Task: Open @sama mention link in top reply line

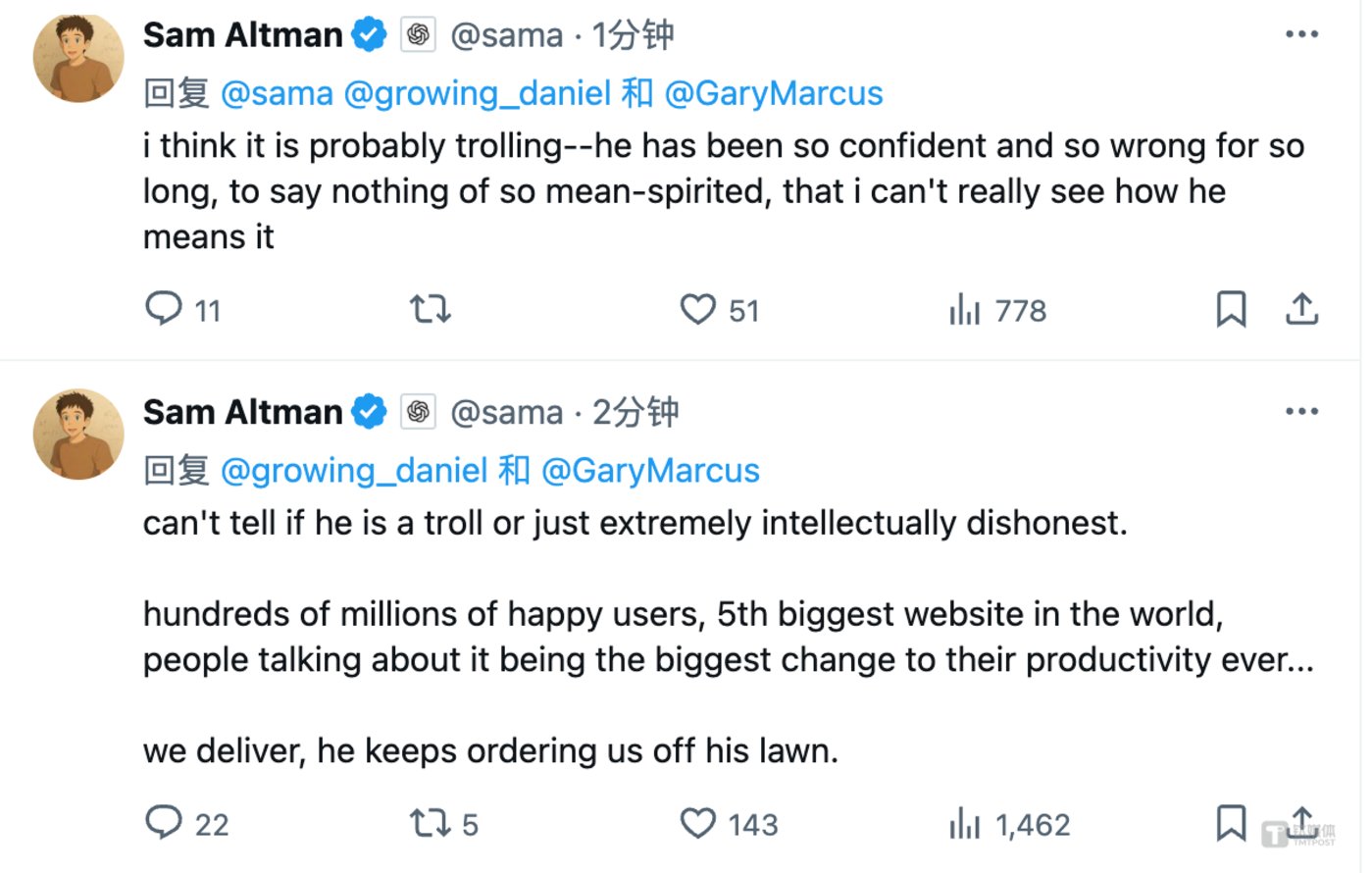Action: 278,93
